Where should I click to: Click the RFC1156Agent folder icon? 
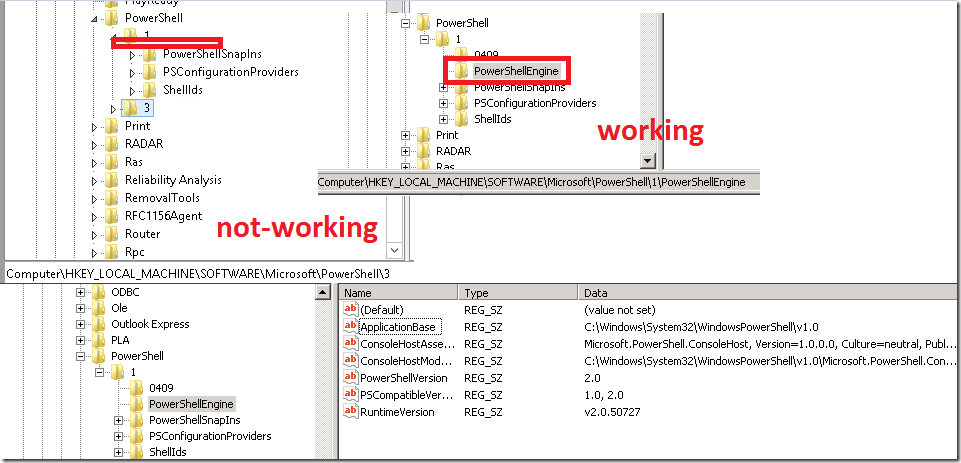click(x=112, y=216)
